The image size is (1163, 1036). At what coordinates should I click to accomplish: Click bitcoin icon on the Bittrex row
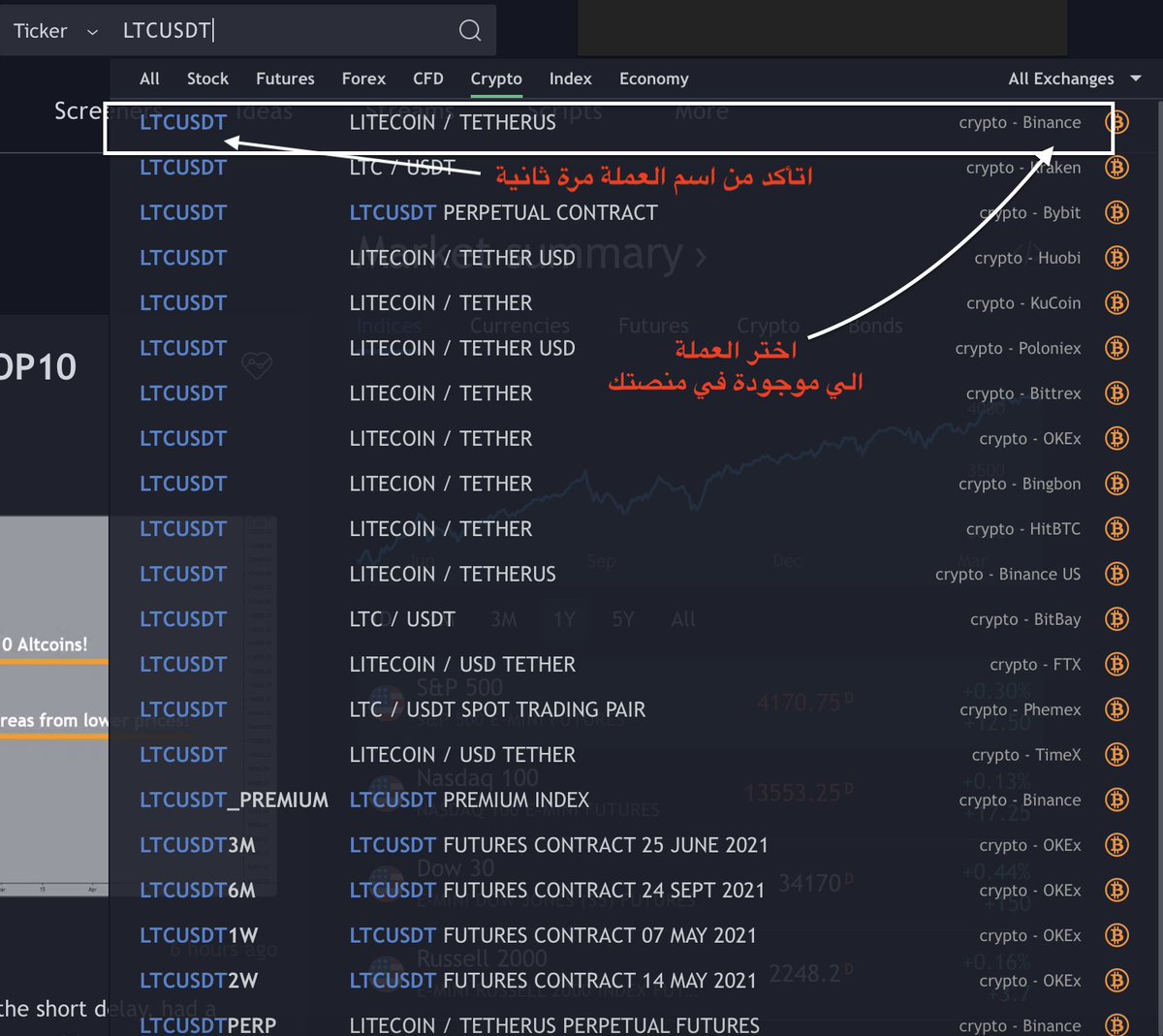1116,393
